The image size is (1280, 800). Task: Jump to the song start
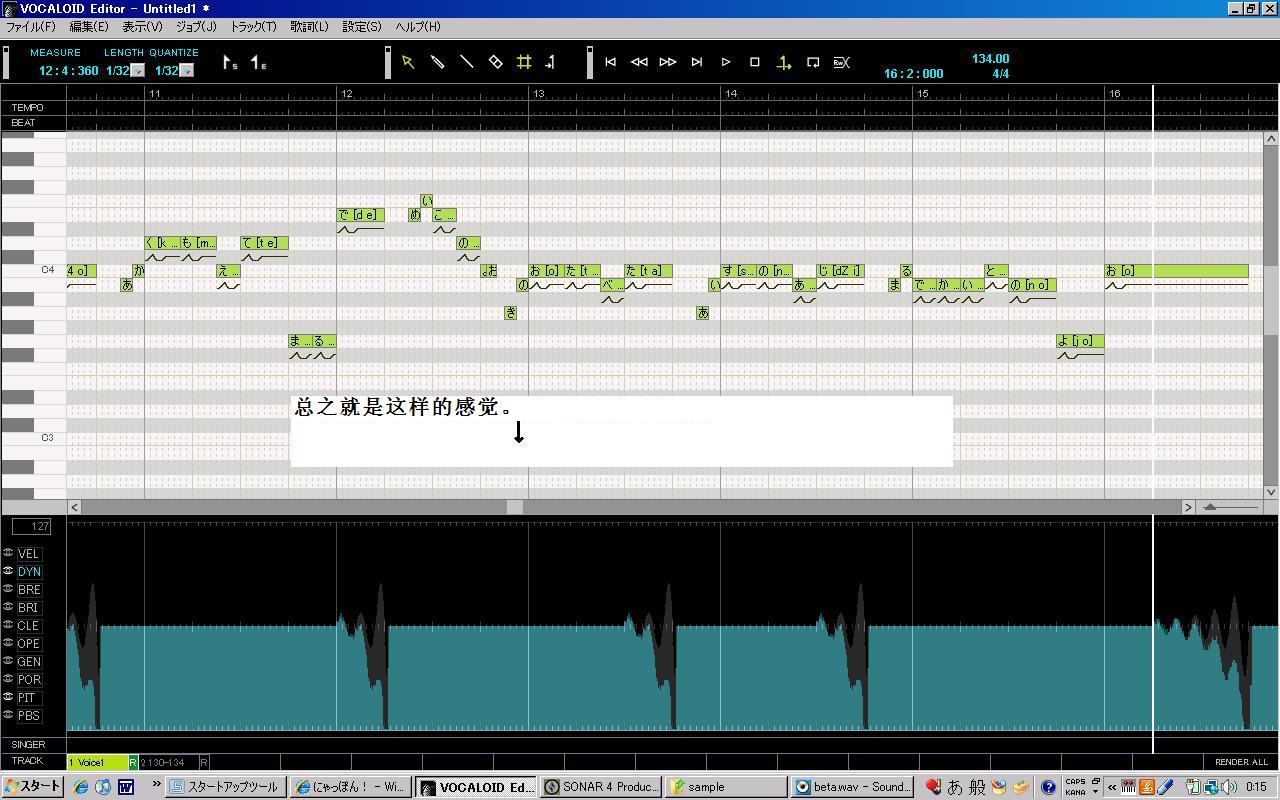coord(610,62)
